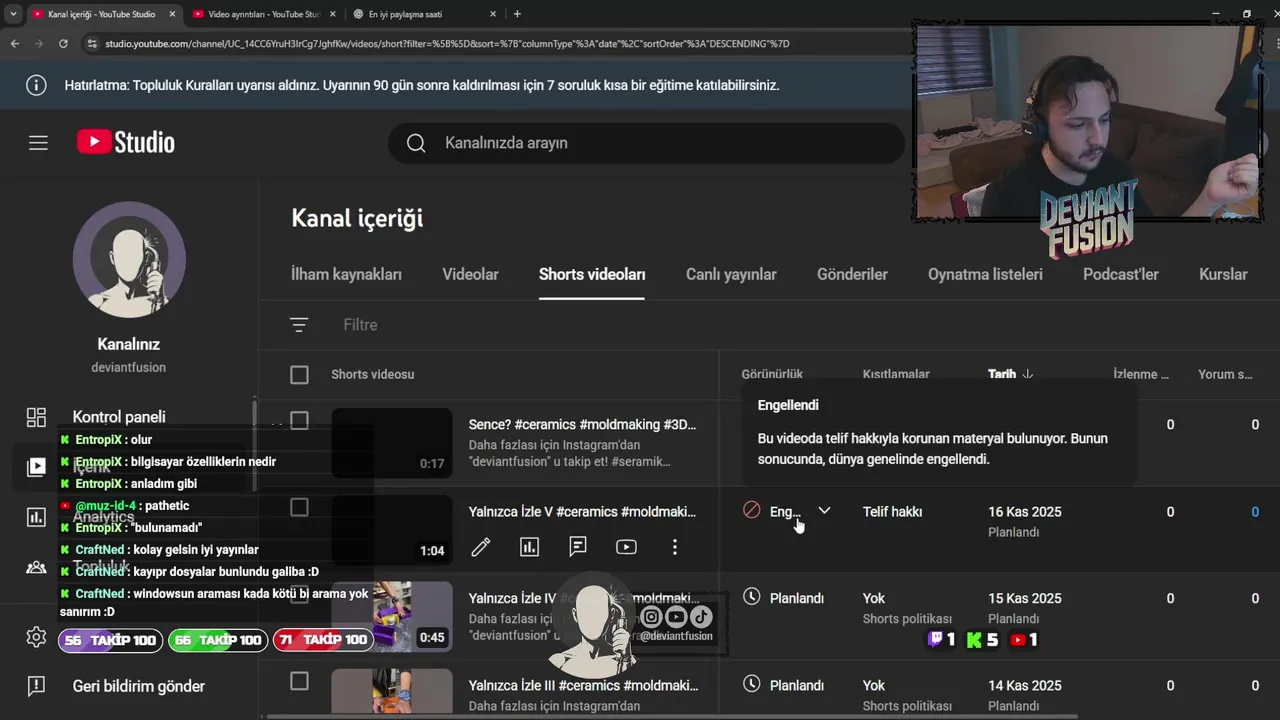Click the reminder info icon
This screenshot has height=720, width=1280.
36,85
